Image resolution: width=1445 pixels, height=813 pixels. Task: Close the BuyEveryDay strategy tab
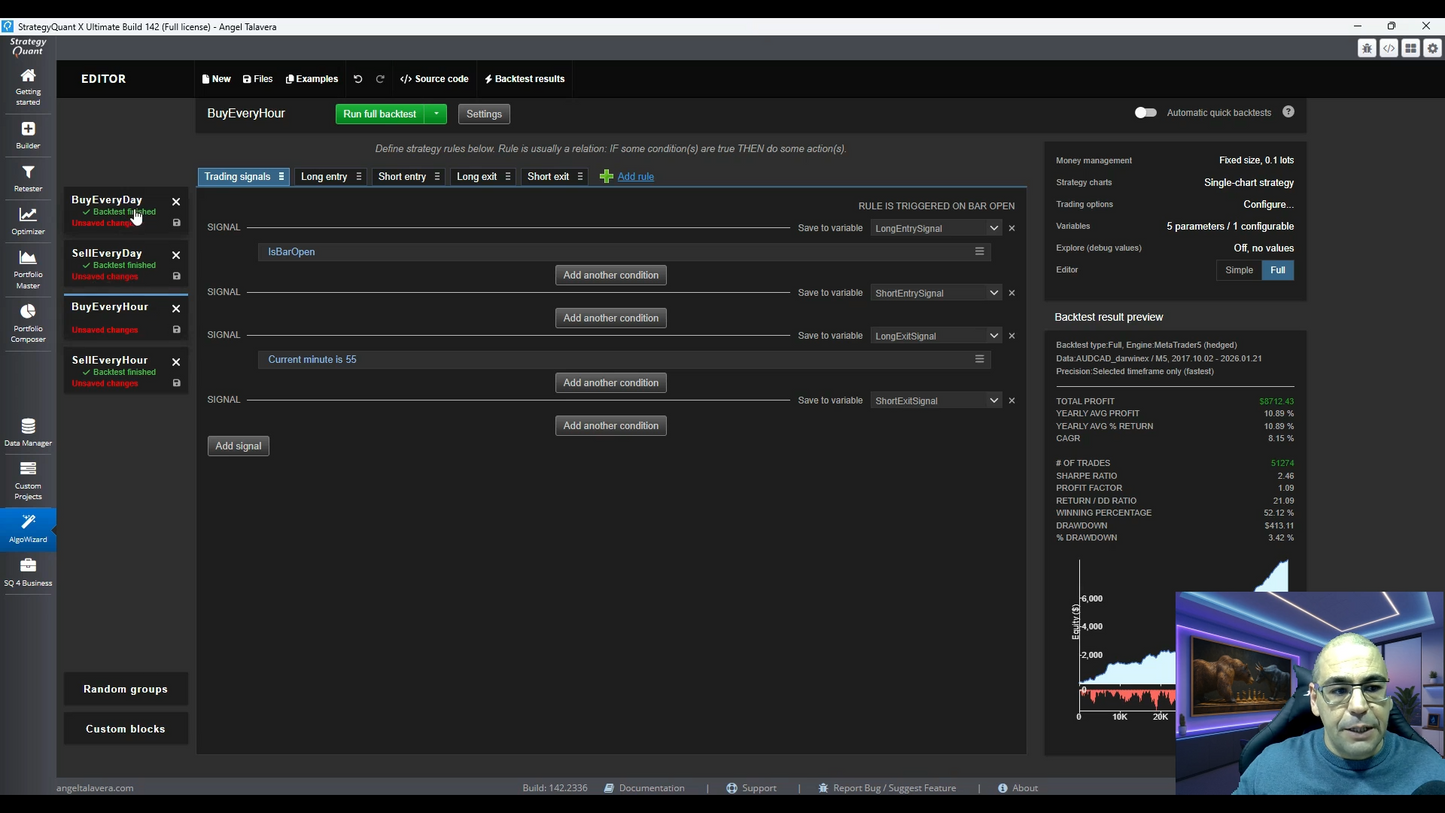pos(176,202)
